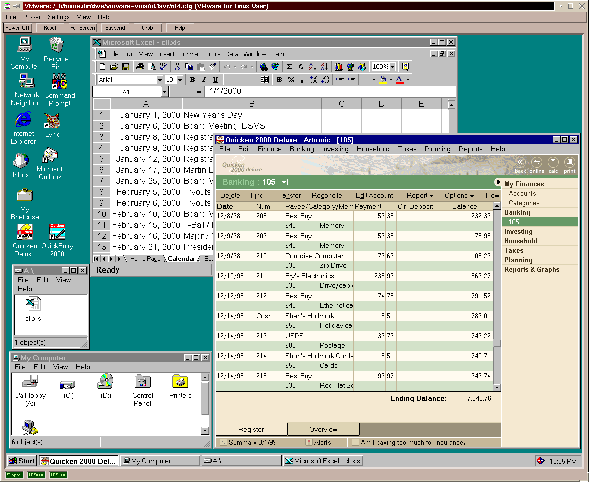Select column A header in Excel

tap(146, 104)
